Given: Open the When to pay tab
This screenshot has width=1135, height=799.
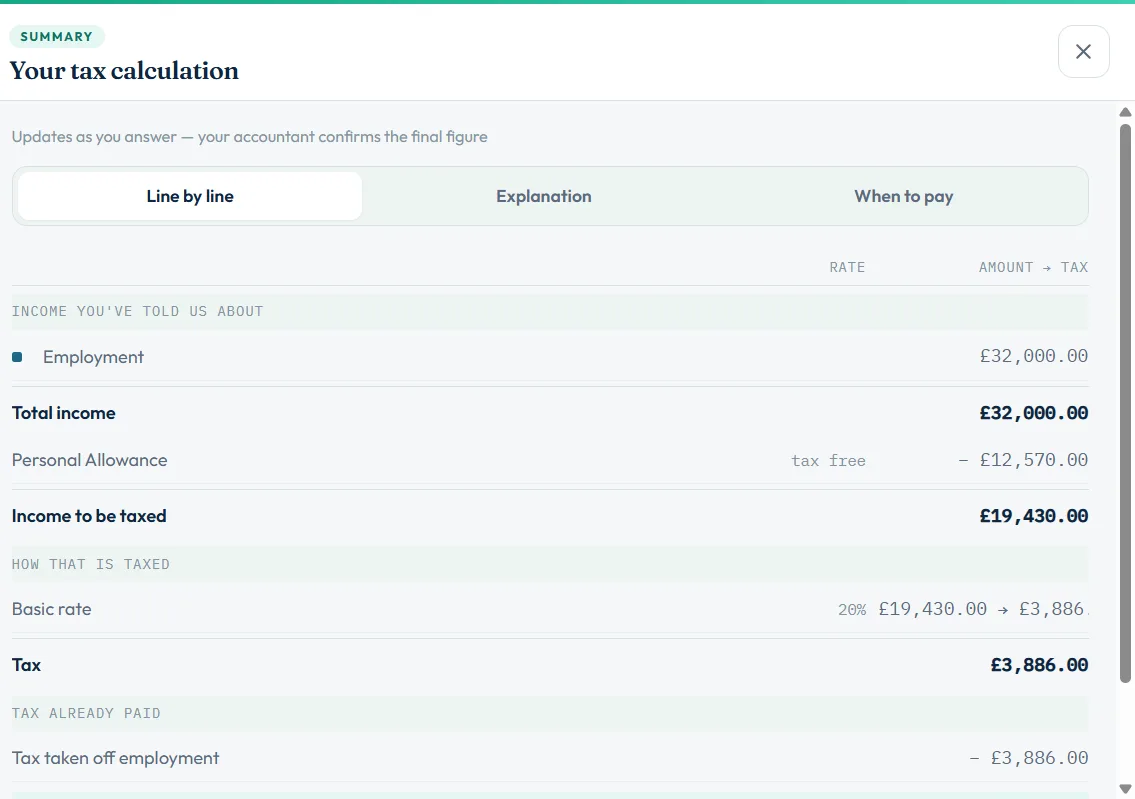Looking at the screenshot, I should click(x=903, y=196).
